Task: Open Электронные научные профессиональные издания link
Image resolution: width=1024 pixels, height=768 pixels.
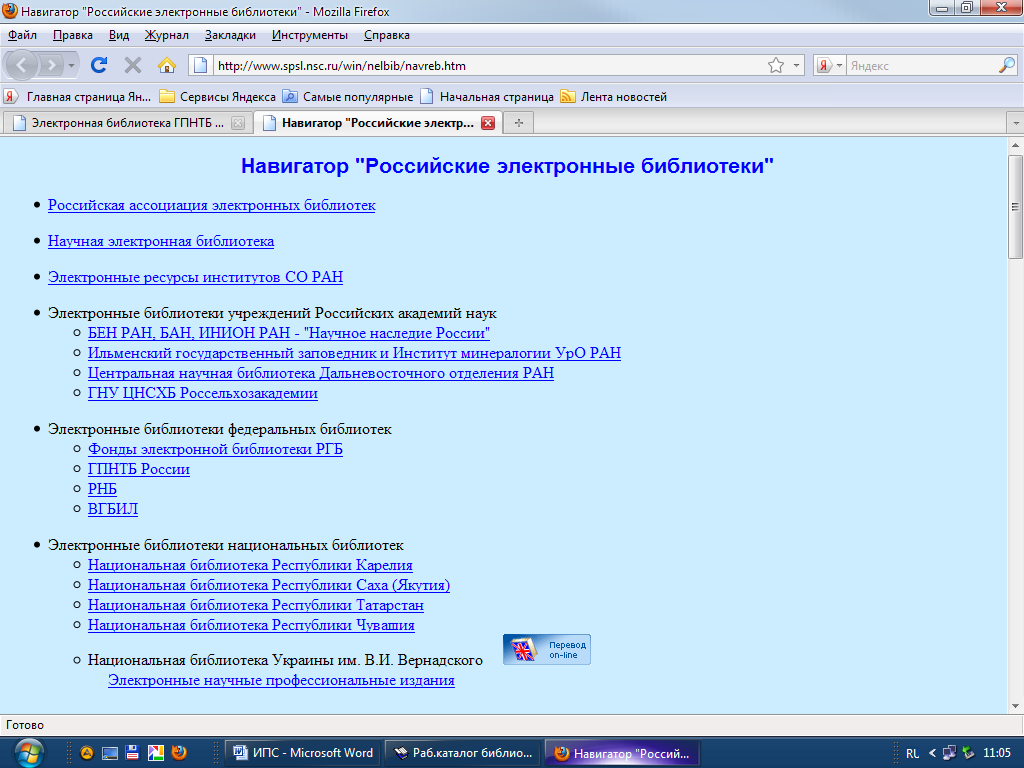Action: coord(281,680)
